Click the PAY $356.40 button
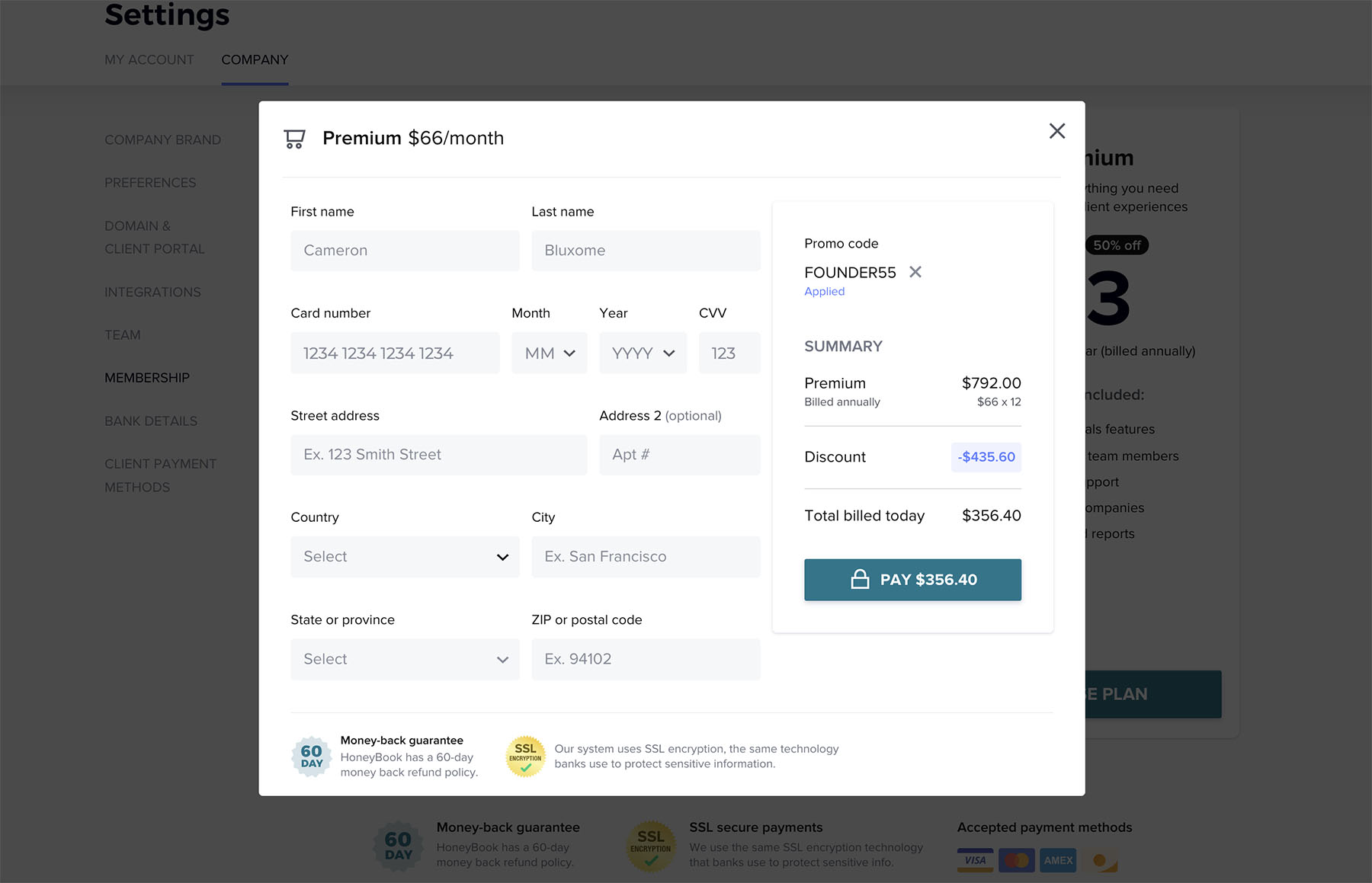The height and width of the screenshot is (883, 1372). (x=912, y=579)
